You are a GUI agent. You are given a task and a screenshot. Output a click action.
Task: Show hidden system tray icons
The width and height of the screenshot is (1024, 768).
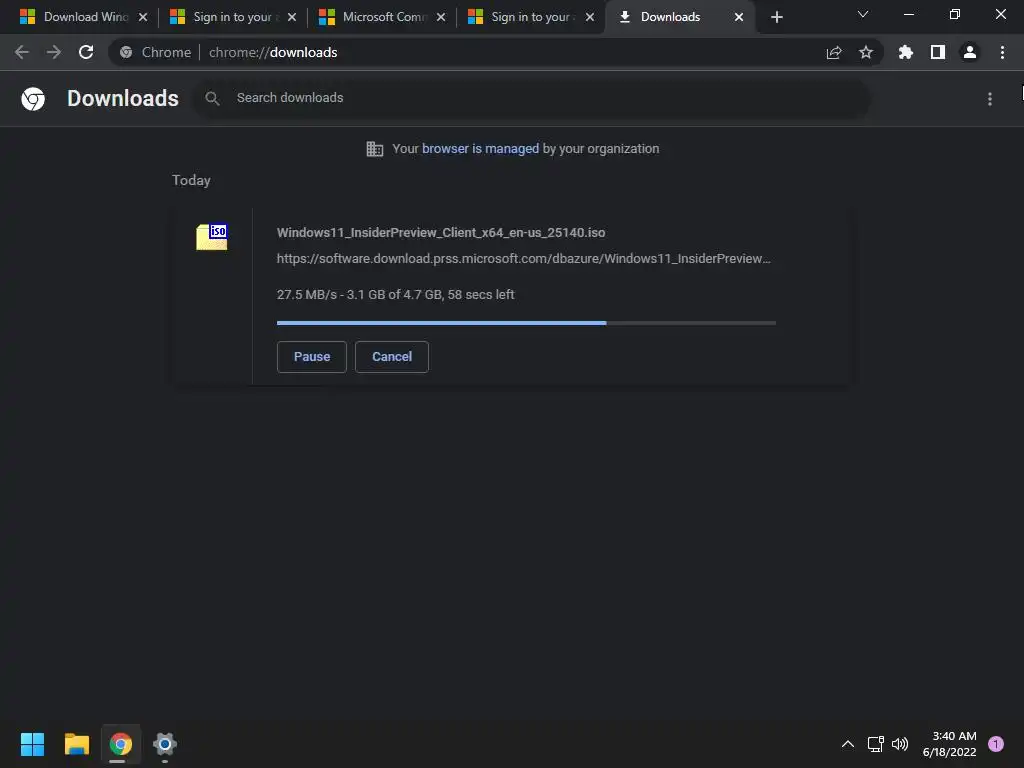pos(848,744)
